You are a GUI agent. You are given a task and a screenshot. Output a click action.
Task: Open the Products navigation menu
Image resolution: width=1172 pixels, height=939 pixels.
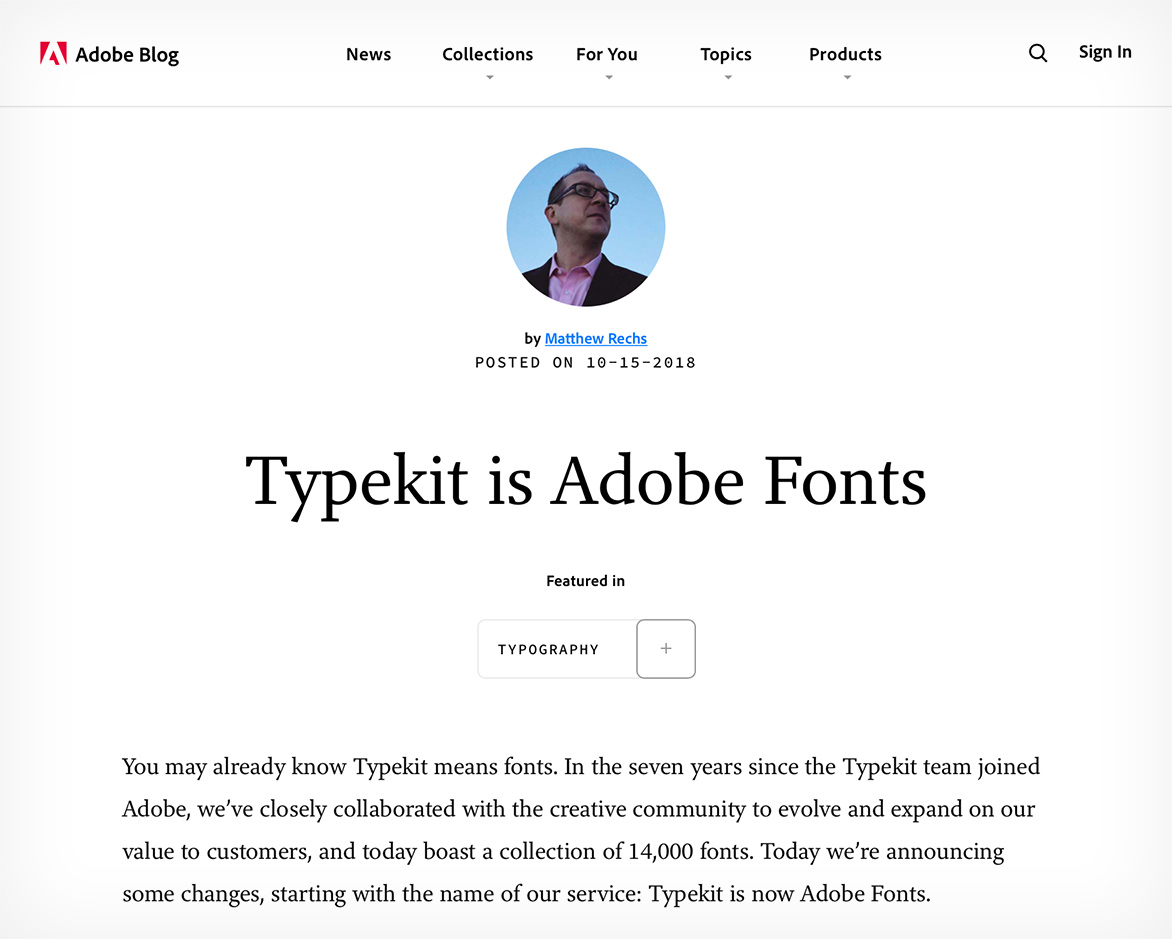click(x=845, y=54)
